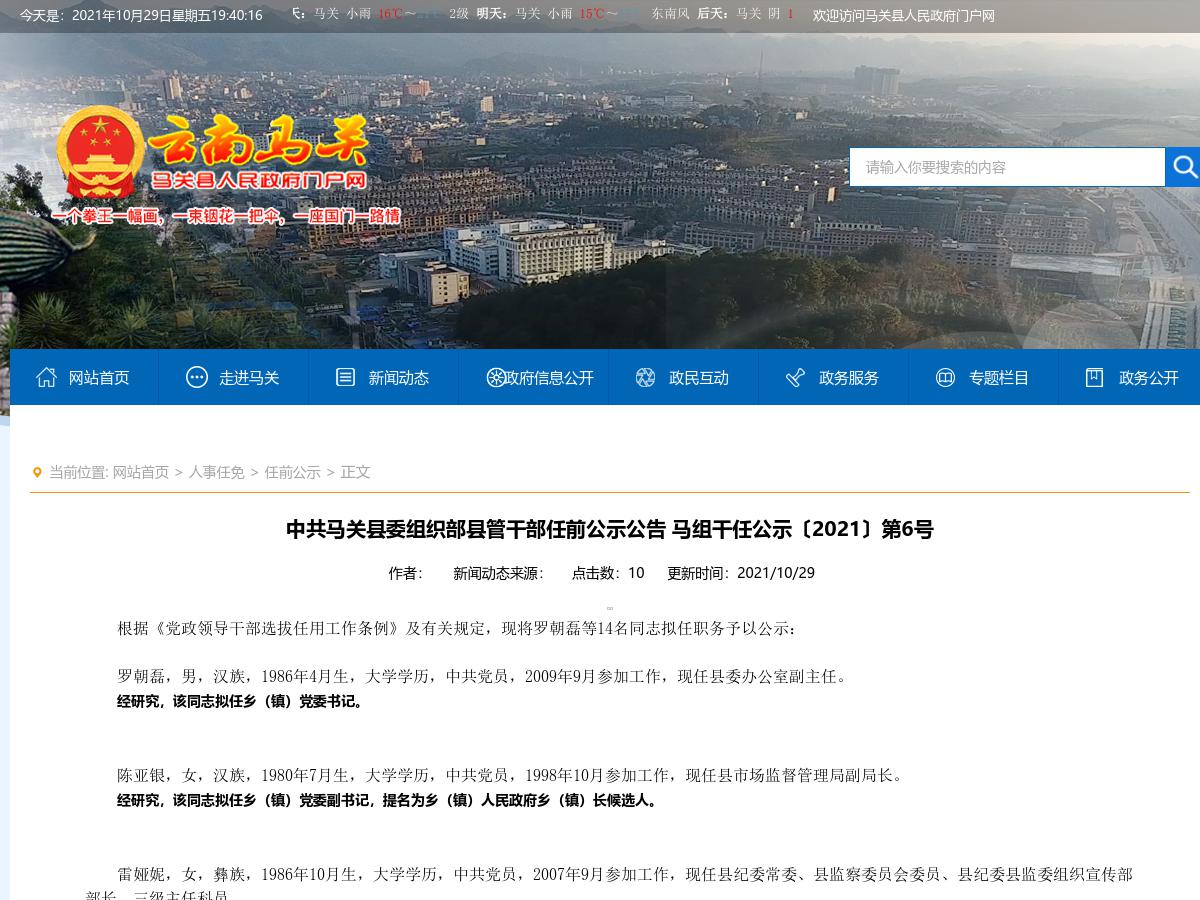Click the aperture icon beside 政民互动
Screen dimensions: 1200x900
pos(645,377)
